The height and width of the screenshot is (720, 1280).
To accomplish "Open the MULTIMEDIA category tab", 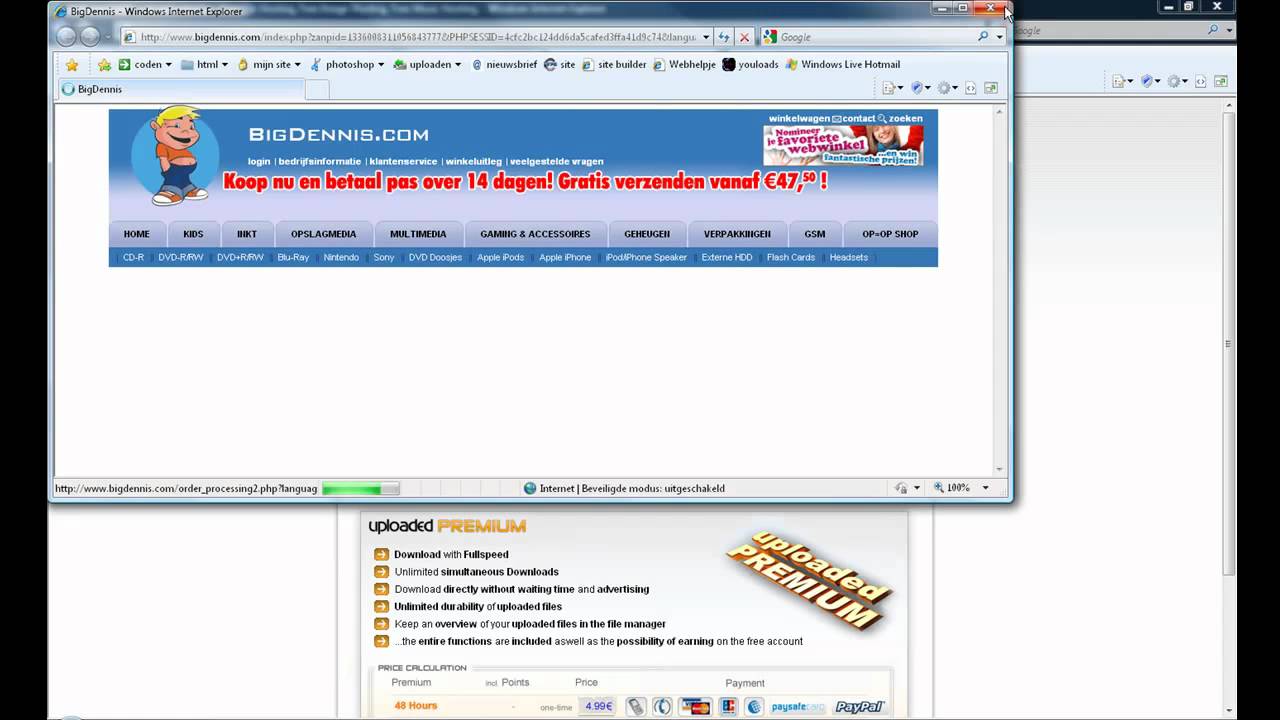I will coord(418,234).
